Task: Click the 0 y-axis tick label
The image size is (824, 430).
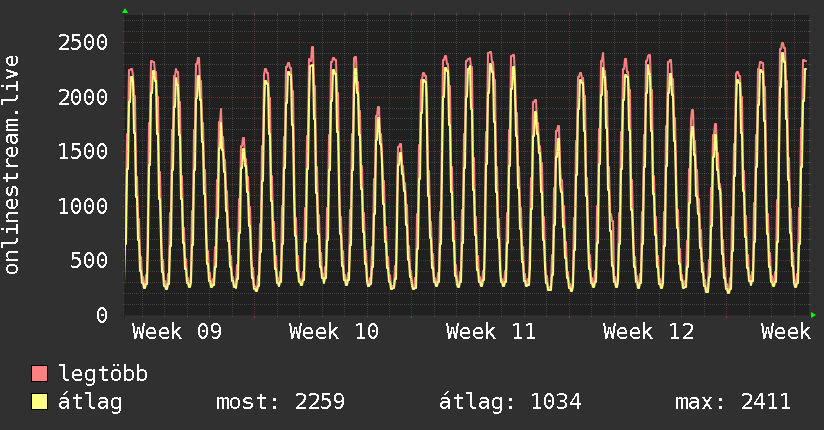Action: (101, 315)
